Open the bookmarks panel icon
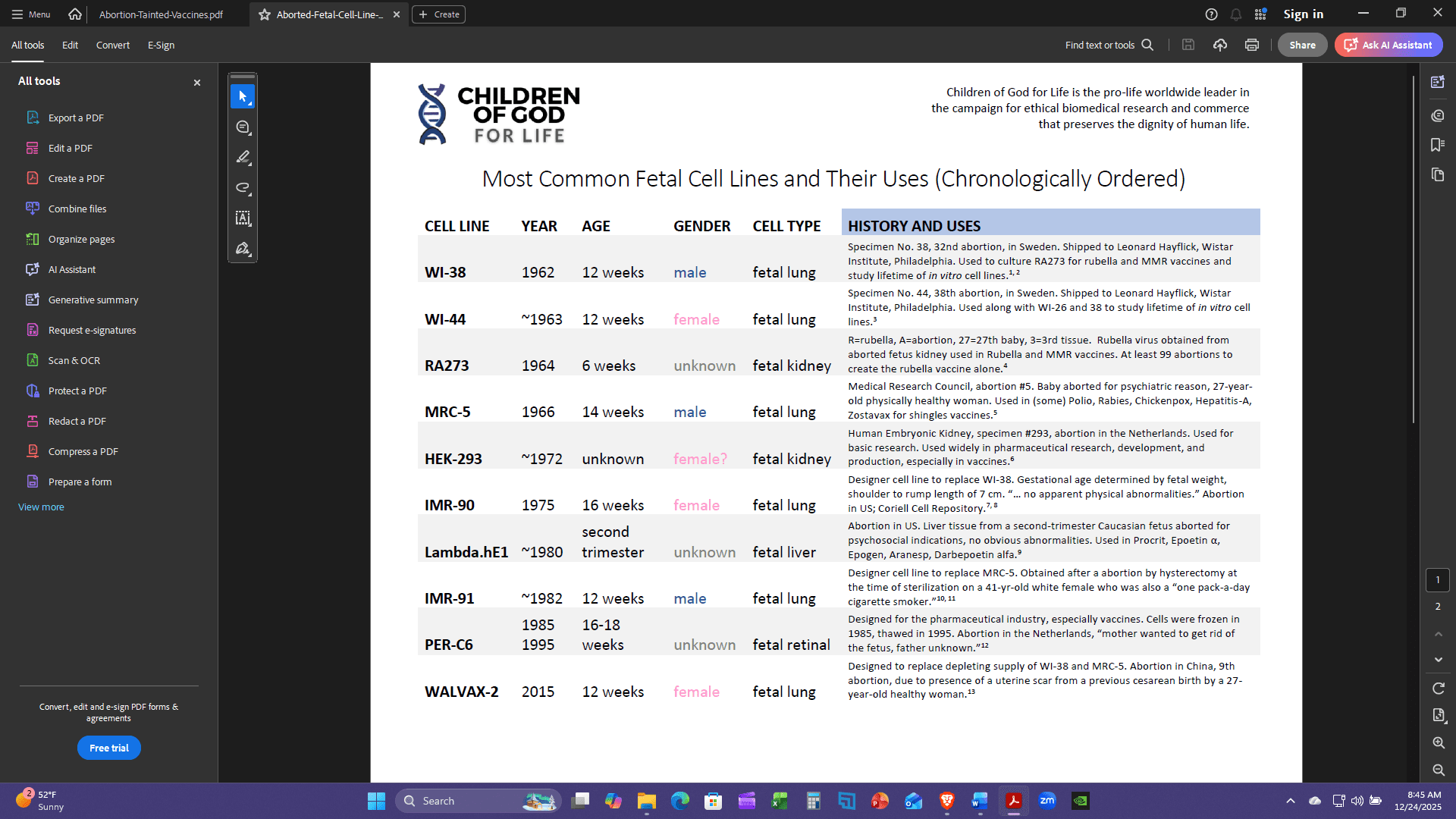Screen dimensions: 1456x819 click(1437, 145)
